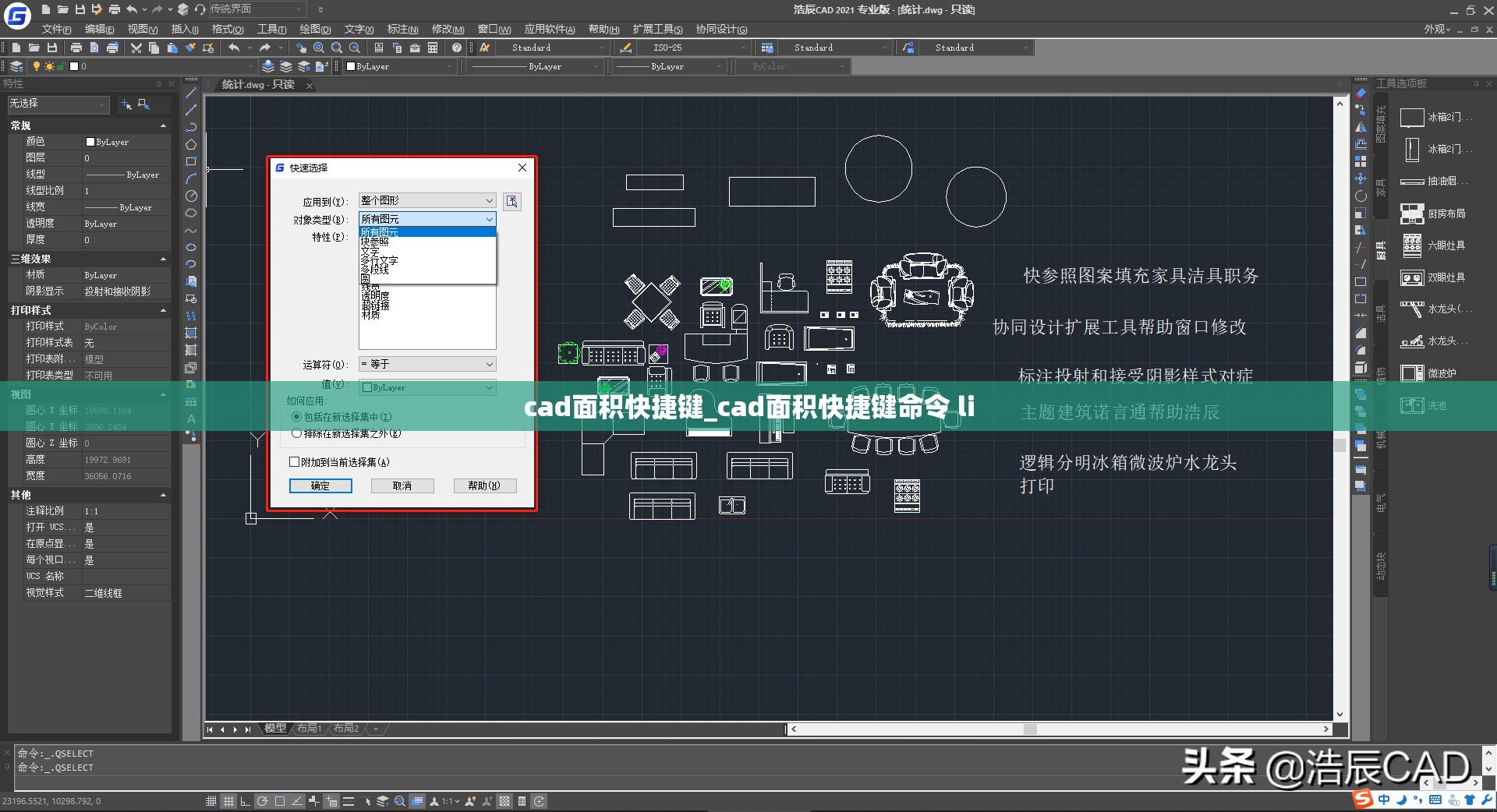Click the Help question mark toolbar icon
This screenshot has height=812, width=1497.
tap(457, 48)
